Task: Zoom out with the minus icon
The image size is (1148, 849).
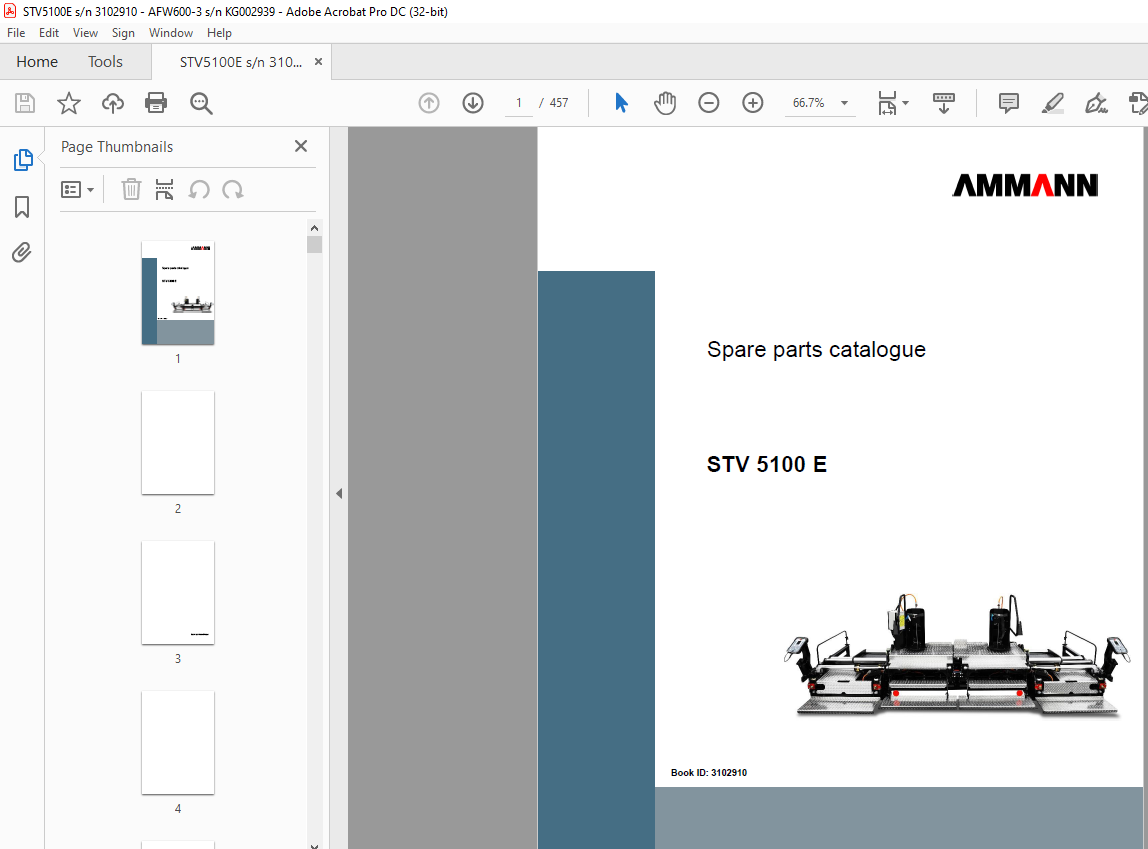Action: [709, 103]
